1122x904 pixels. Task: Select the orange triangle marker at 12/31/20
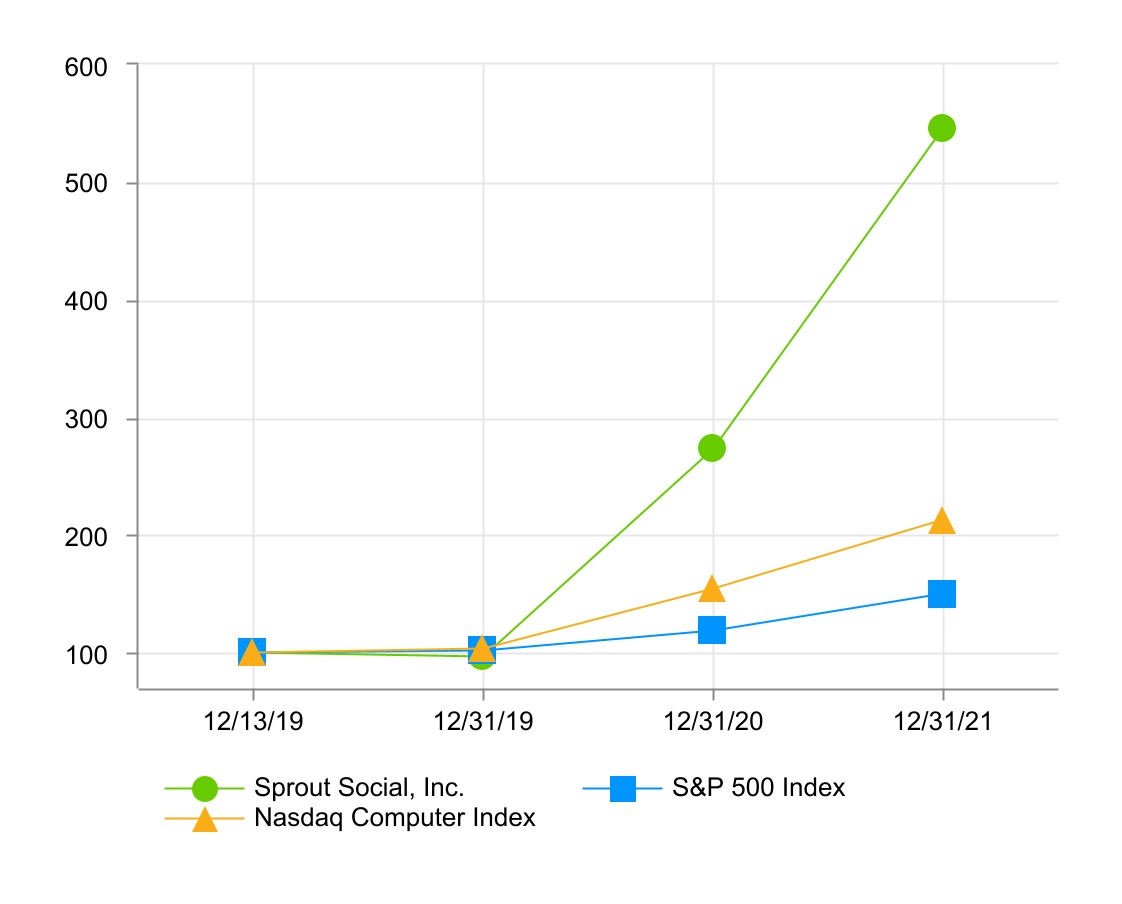click(x=711, y=589)
